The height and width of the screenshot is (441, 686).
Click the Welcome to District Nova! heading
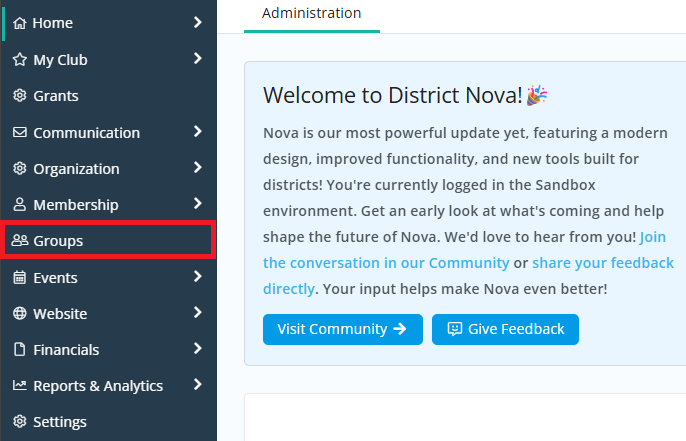tap(392, 95)
